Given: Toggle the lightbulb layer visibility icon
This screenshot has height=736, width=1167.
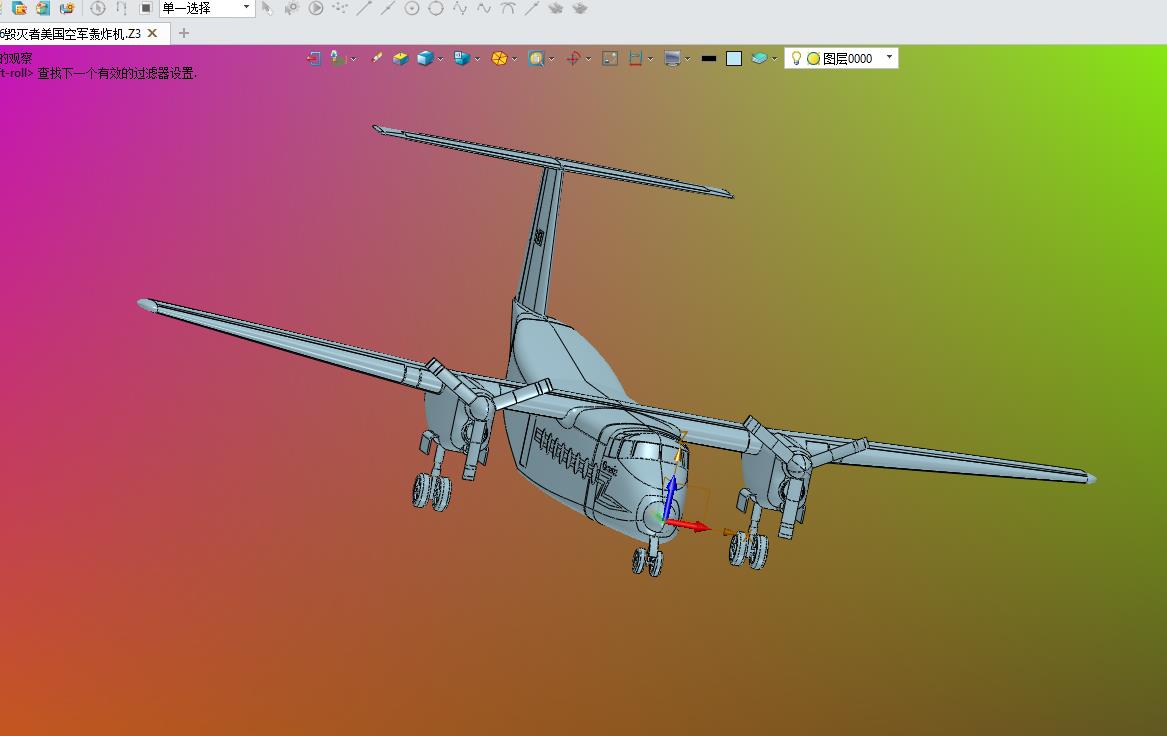Looking at the screenshot, I should pos(796,58).
